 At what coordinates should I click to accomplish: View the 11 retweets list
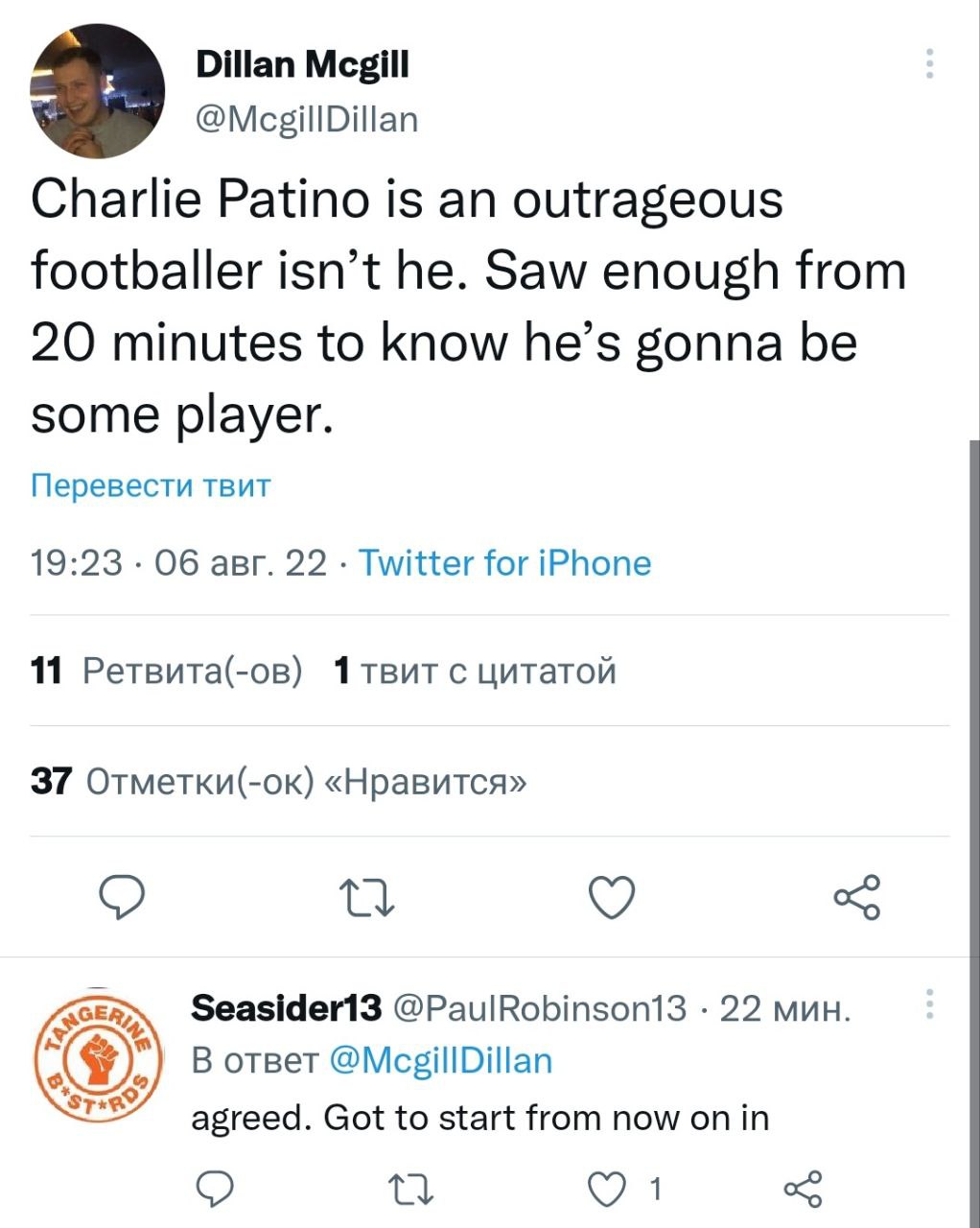(x=167, y=671)
